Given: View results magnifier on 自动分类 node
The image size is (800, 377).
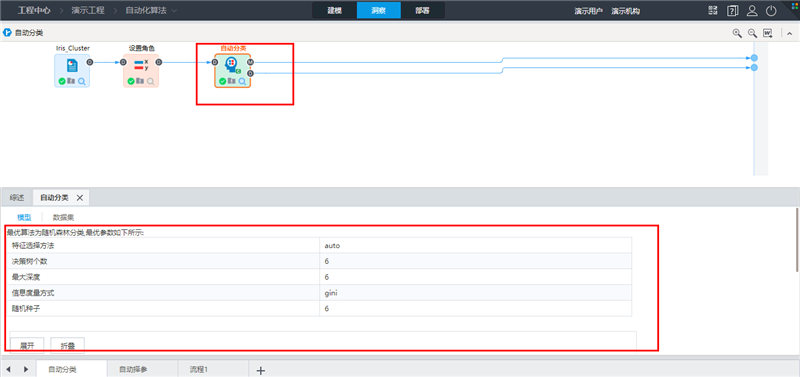Looking at the screenshot, I should coord(243,82).
